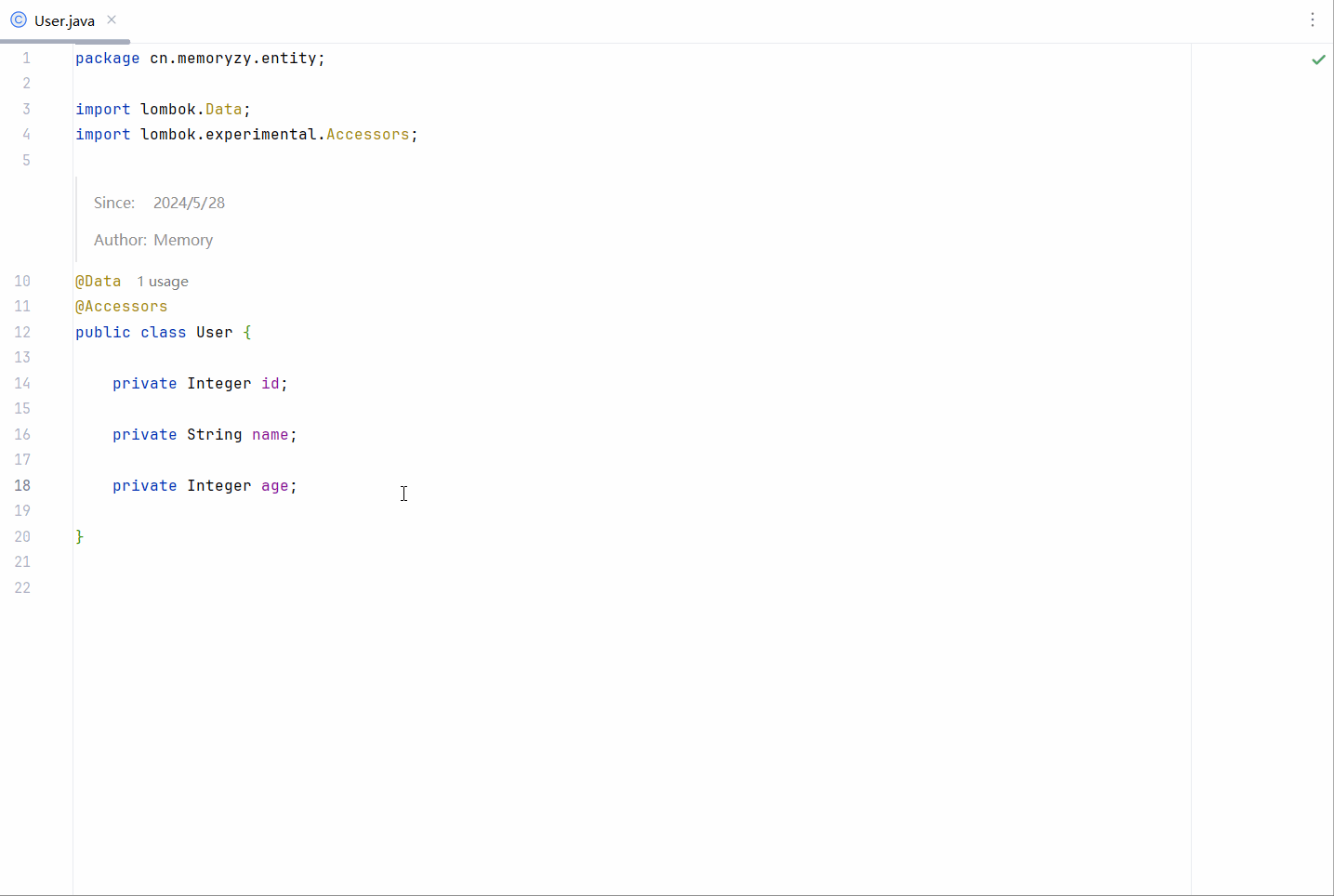1334x896 pixels.
Task: Click the closing brace on line 20
Action: tap(80, 536)
